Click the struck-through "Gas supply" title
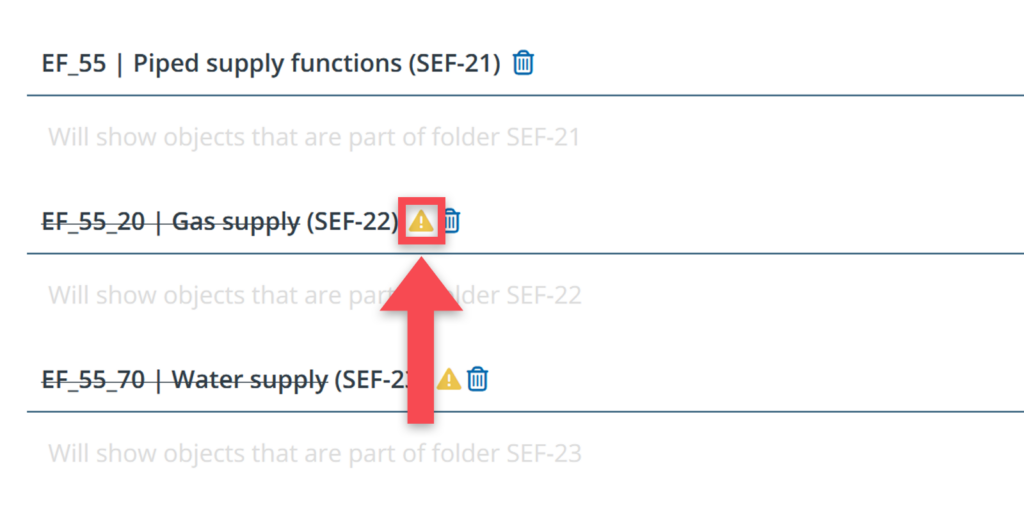The height and width of the screenshot is (512, 1024). [x=236, y=221]
